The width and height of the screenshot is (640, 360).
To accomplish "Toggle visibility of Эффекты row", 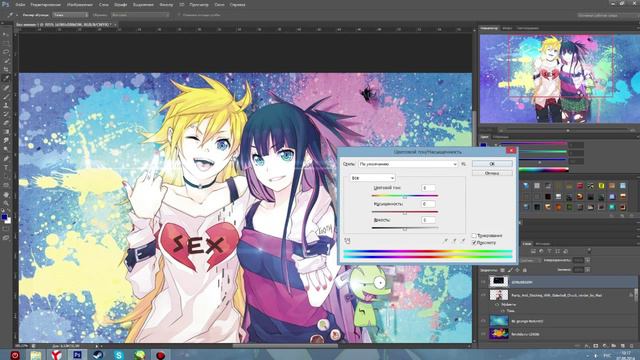I will click(x=497, y=304).
